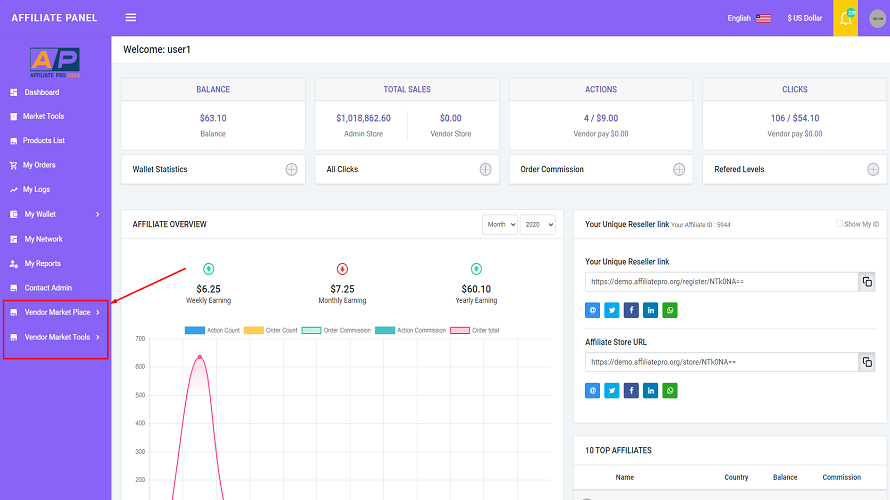Click the AFFILIATE PANEL title
The width and height of the screenshot is (890, 500).
coord(54,18)
